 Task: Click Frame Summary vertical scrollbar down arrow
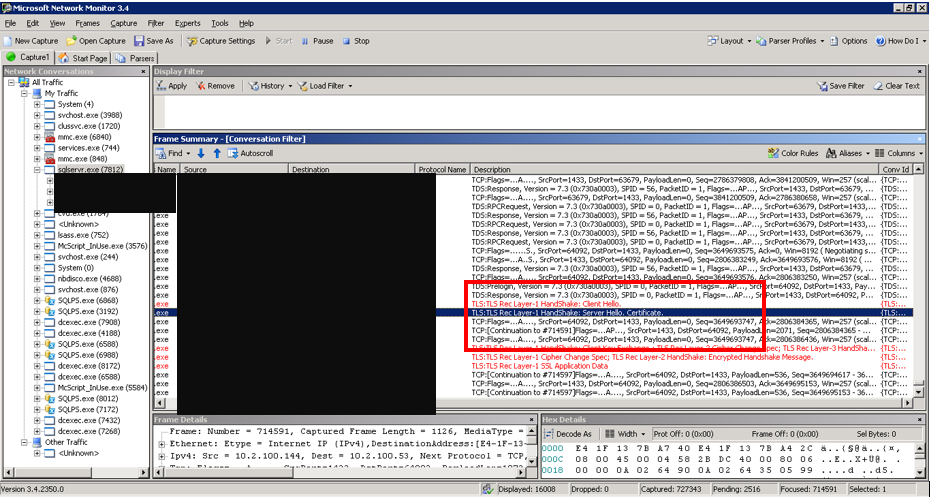tap(919, 392)
